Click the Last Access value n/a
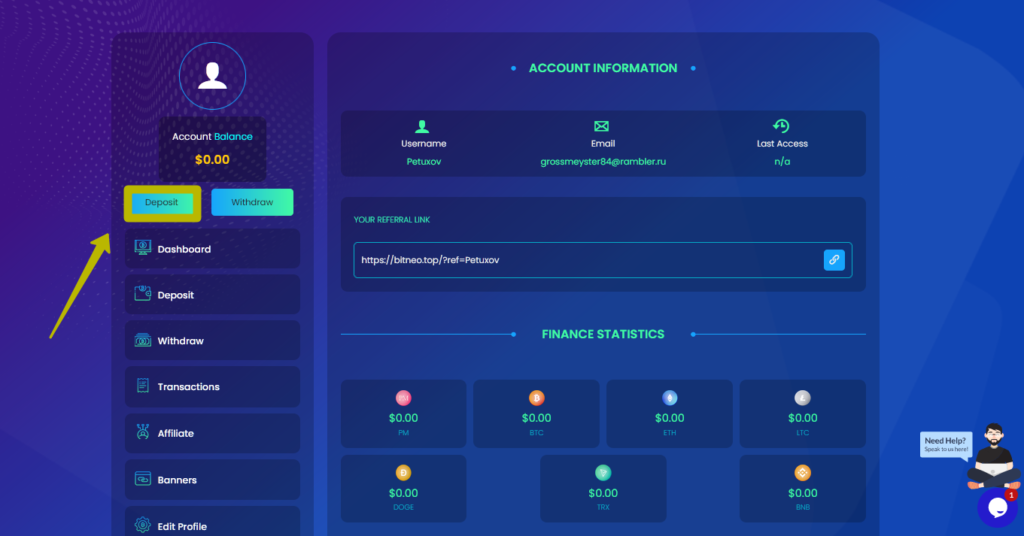The height and width of the screenshot is (536, 1024). click(782, 161)
